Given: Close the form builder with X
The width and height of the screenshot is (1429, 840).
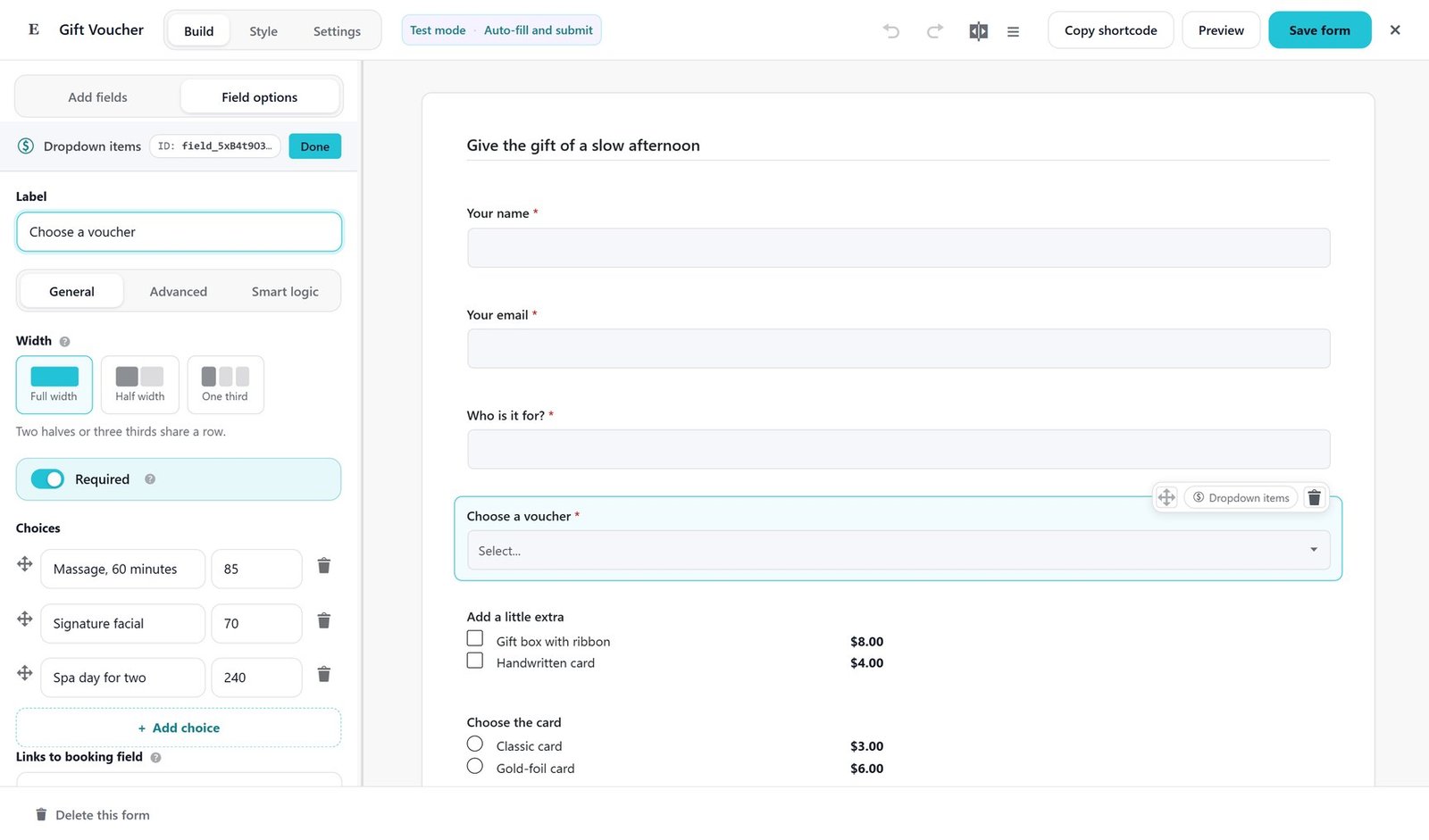Looking at the screenshot, I should (x=1395, y=30).
